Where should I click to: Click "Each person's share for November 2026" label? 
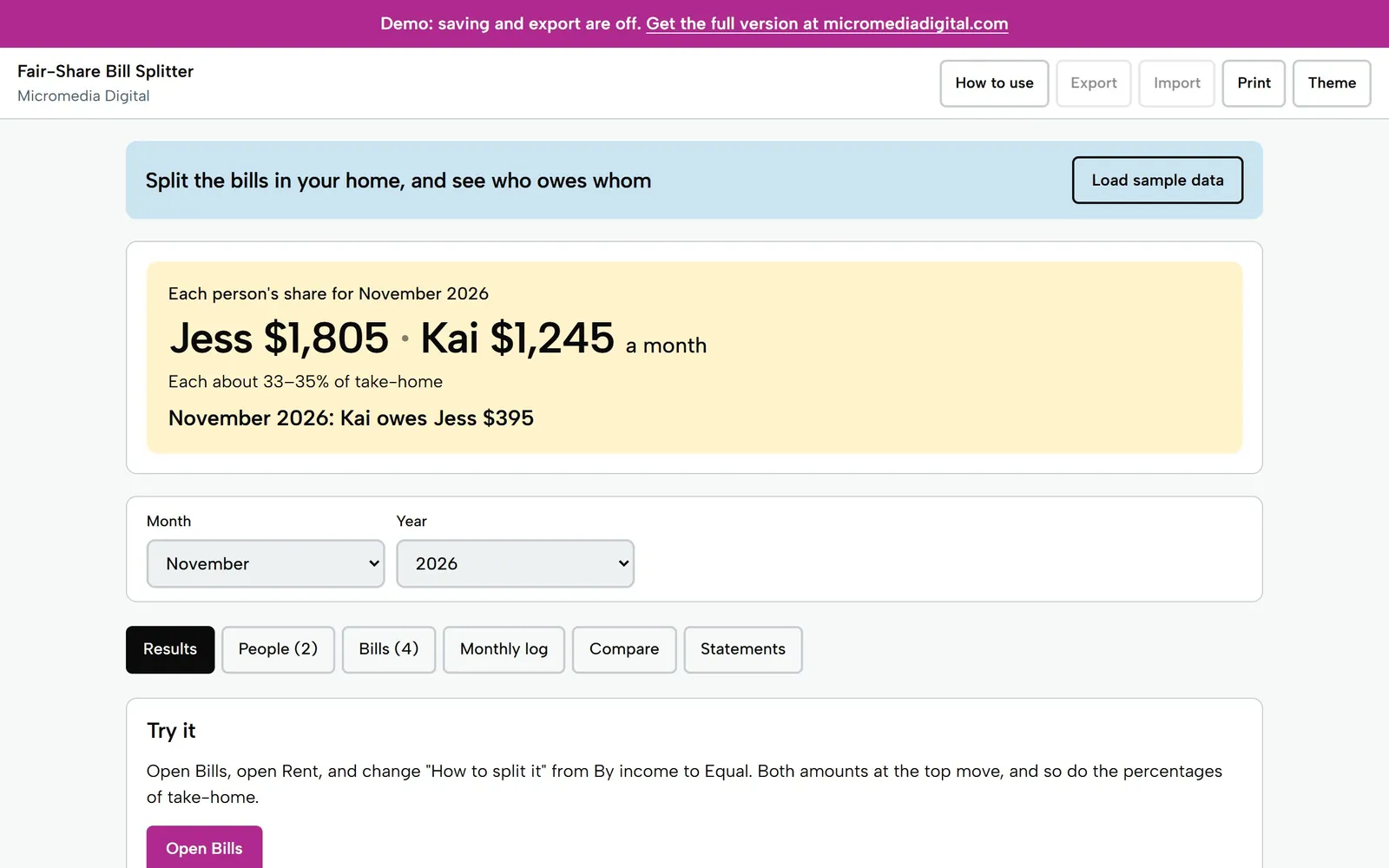(x=328, y=293)
